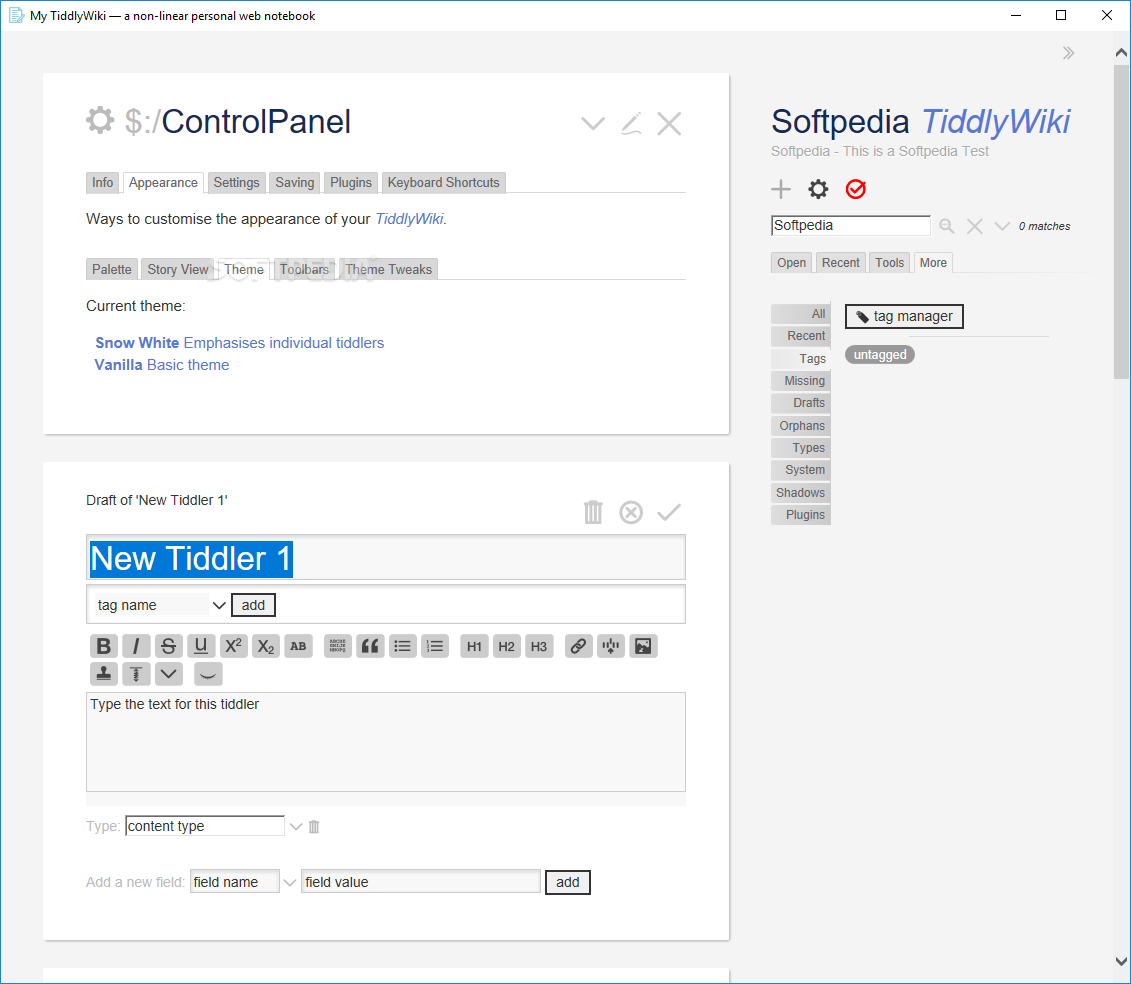Insert a link with chain icon
This screenshot has width=1131, height=984.
(578, 646)
